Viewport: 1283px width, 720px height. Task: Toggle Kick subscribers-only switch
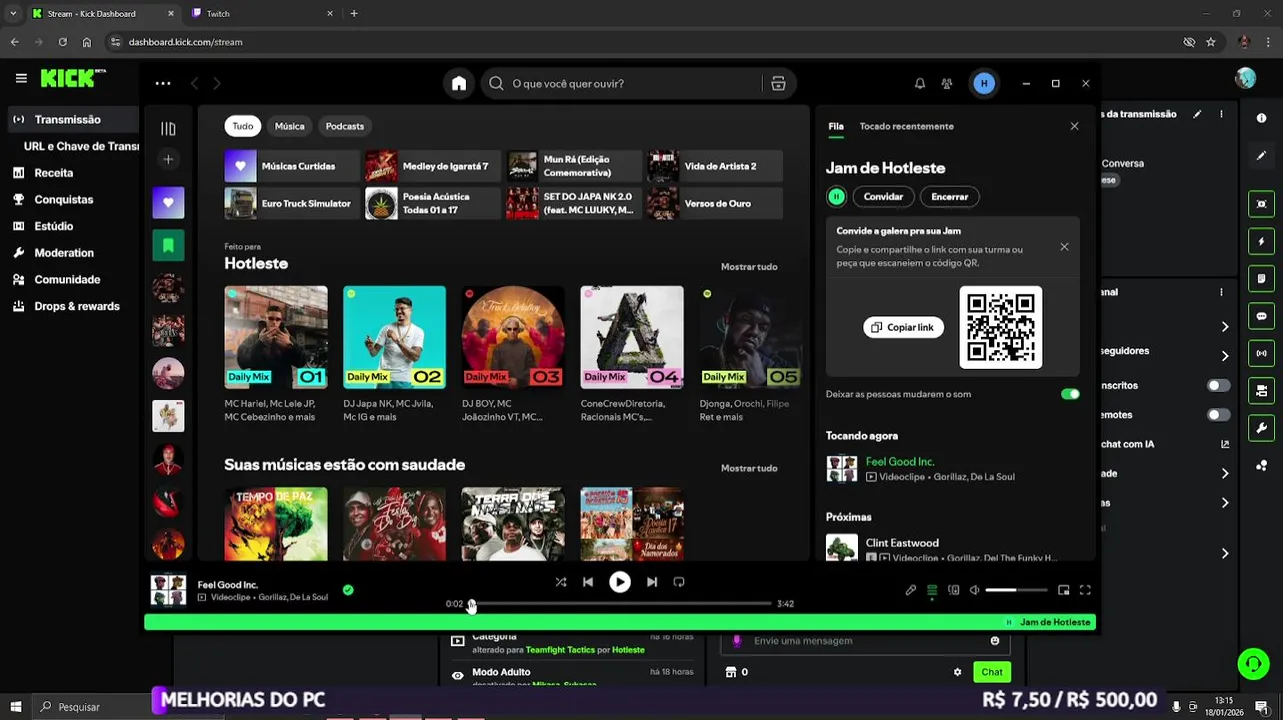click(1218, 385)
